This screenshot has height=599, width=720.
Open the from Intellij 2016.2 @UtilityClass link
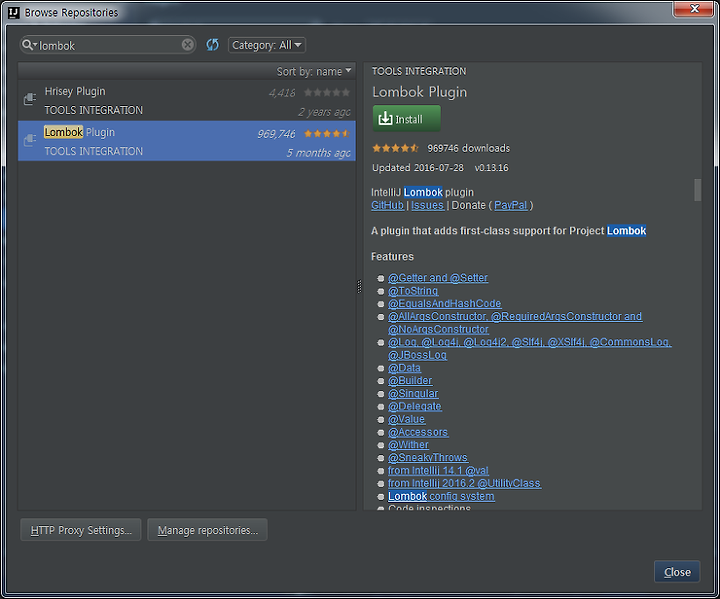(x=464, y=483)
